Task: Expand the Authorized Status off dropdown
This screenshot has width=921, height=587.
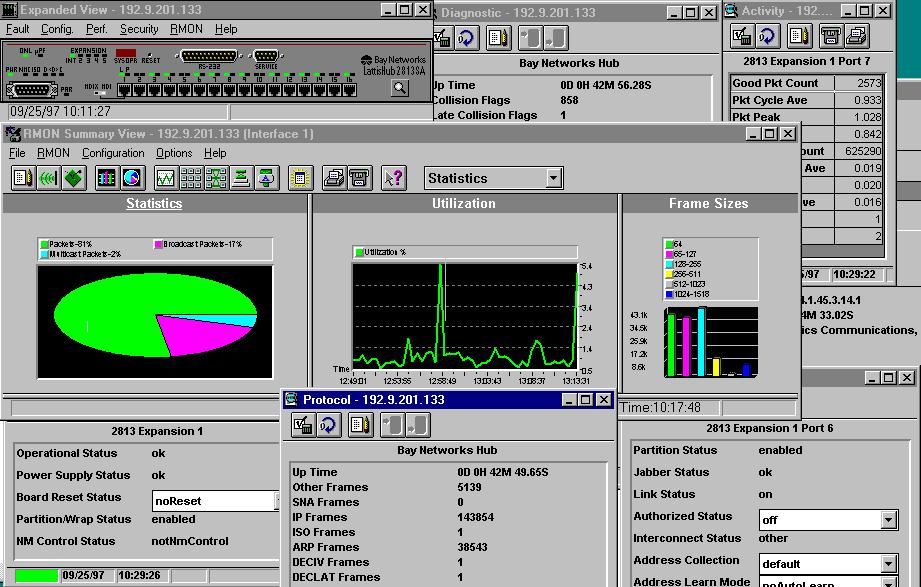Action: [x=889, y=519]
